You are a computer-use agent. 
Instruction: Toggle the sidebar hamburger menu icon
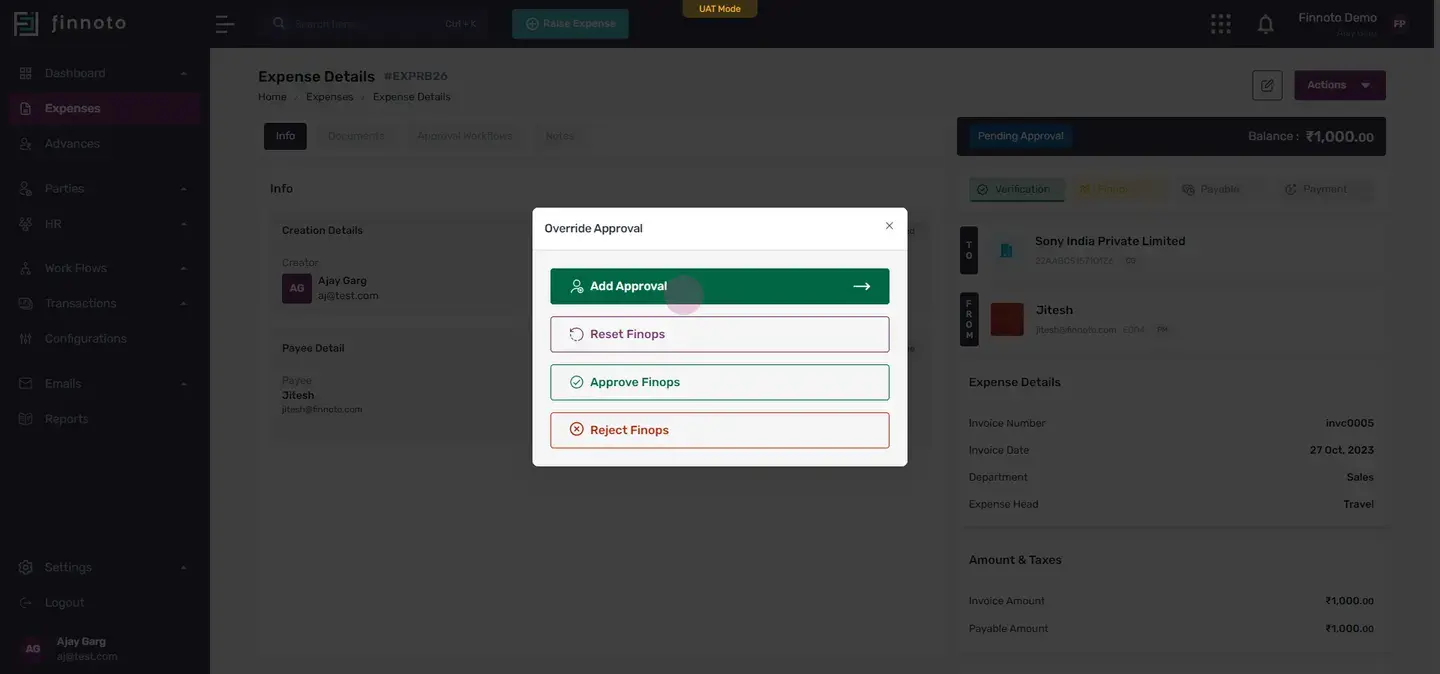point(225,24)
